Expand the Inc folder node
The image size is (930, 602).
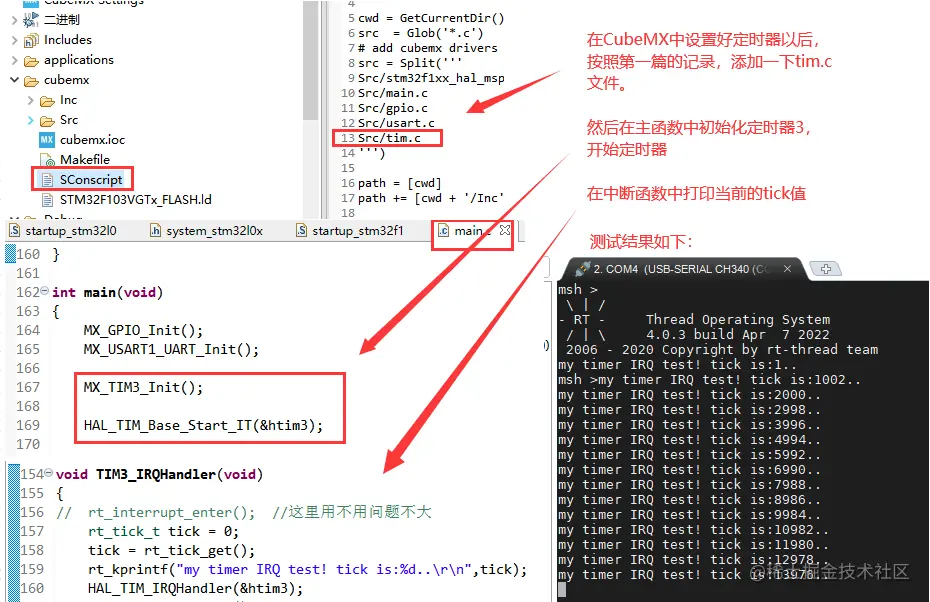31,100
